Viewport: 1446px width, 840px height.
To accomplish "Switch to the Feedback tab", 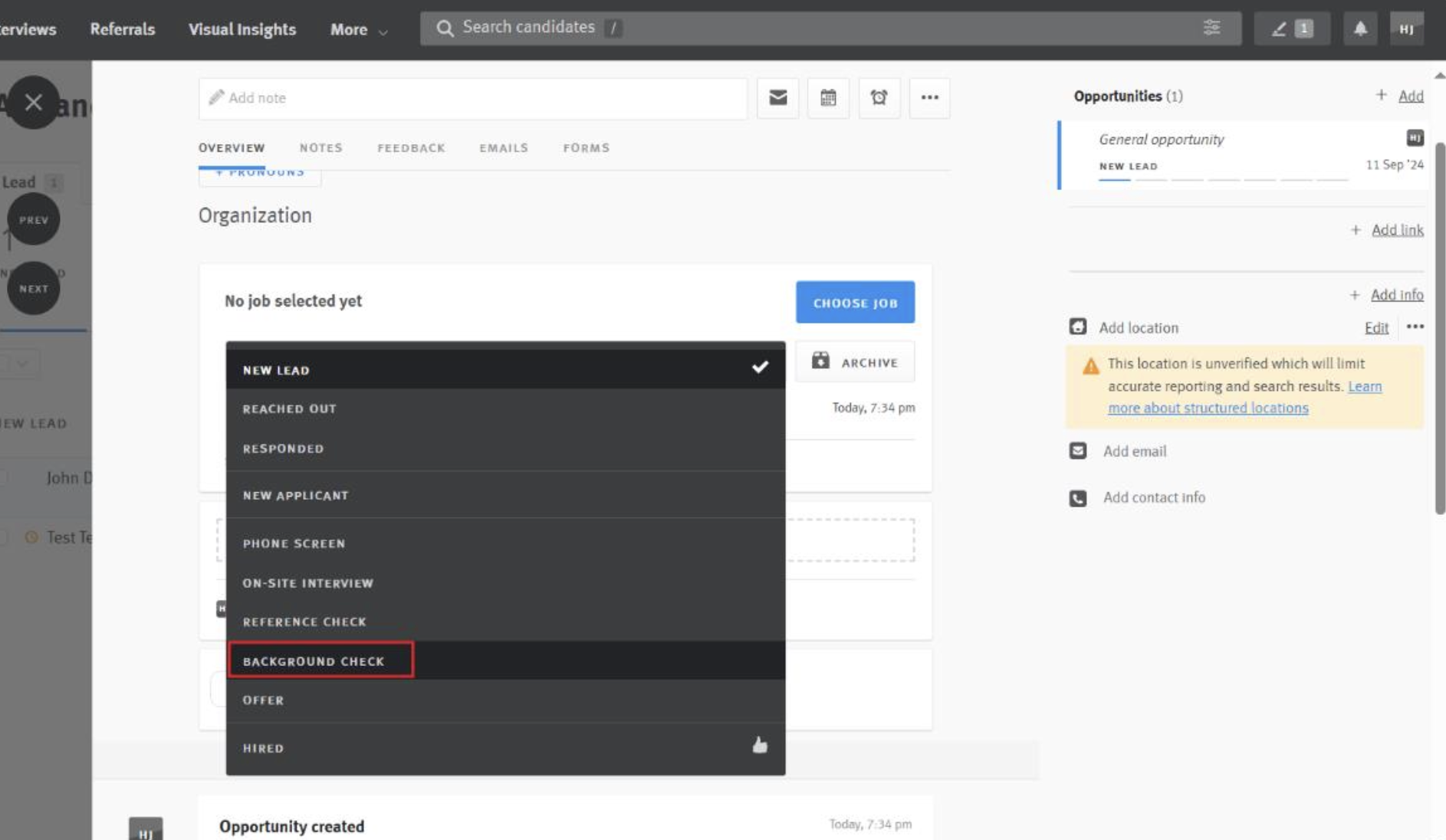I will coord(411,148).
